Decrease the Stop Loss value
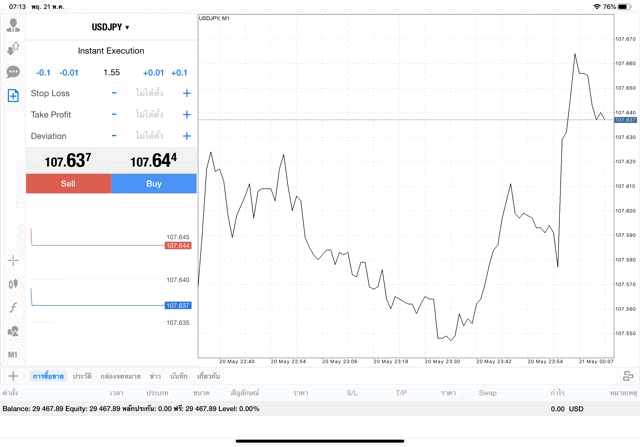 tap(114, 93)
